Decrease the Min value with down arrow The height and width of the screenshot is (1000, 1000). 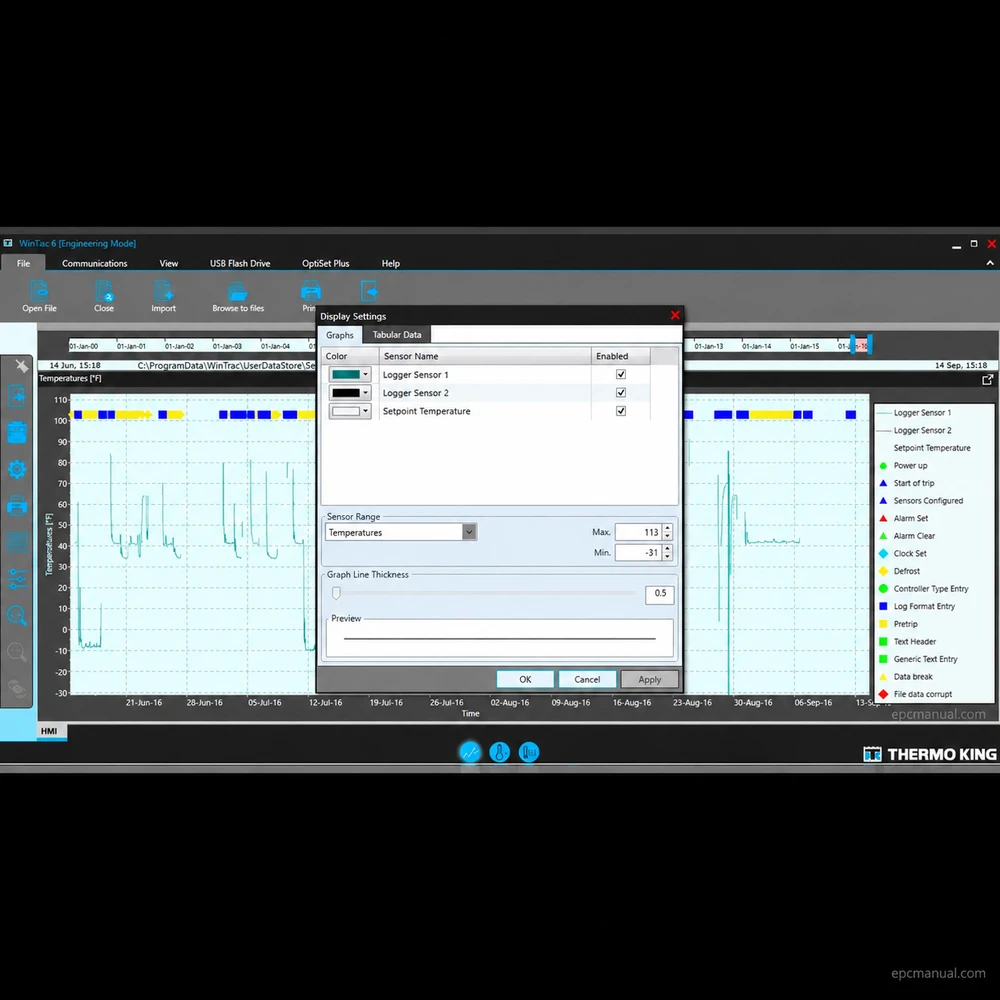click(667, 556)
